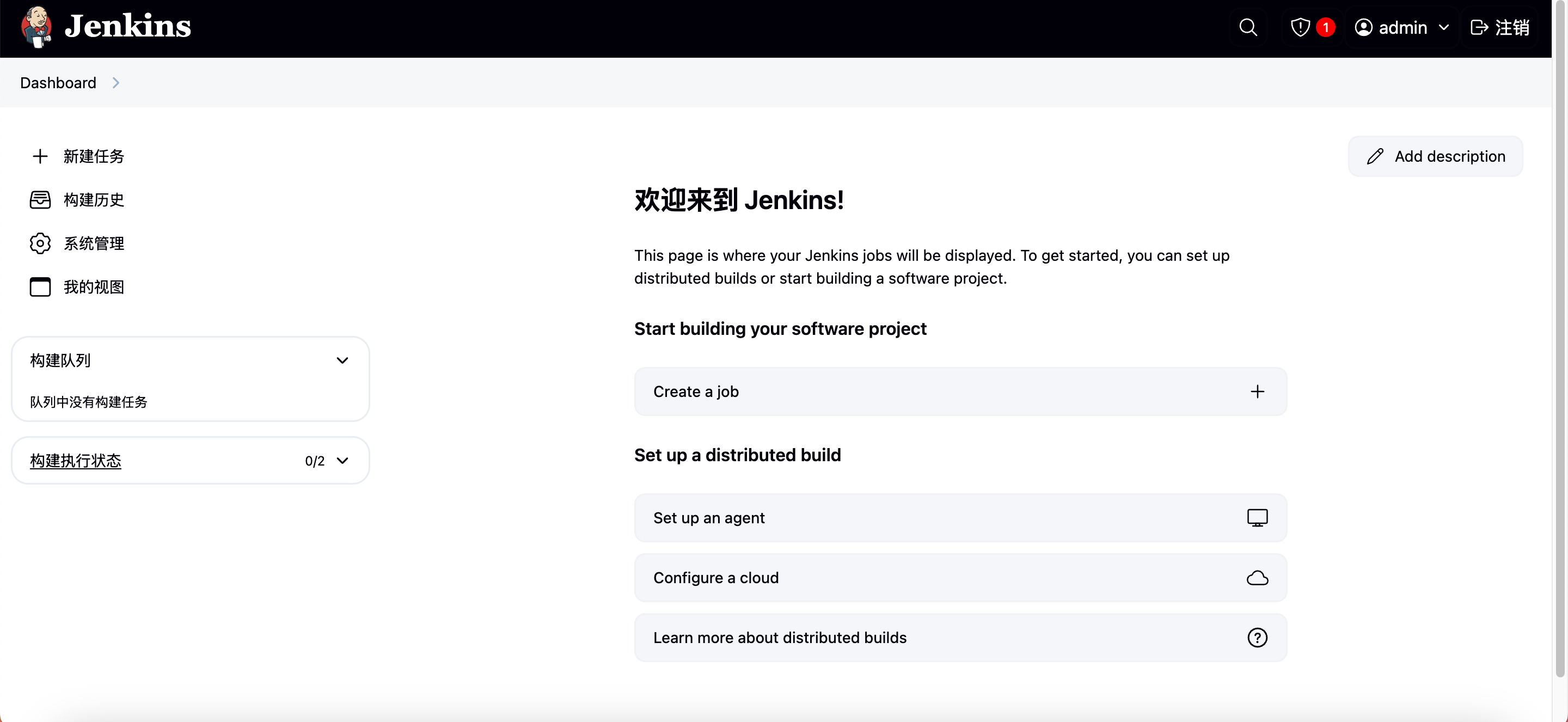Viewport: 1568px width, 722px height.
Task: Click the Set up an agent card
Action: tap(960, 518)
